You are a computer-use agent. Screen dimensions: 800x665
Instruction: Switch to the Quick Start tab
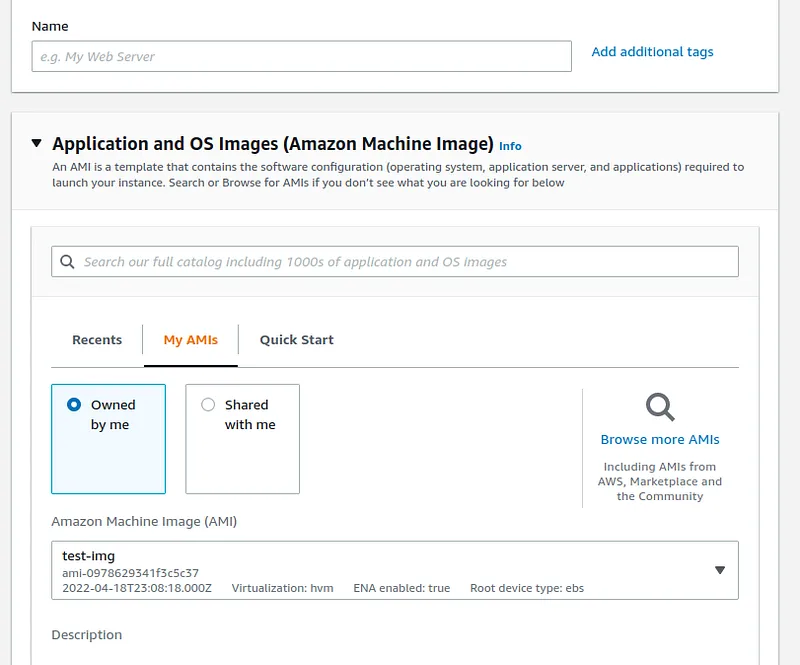pyautogui.click(x=296, y=340)
